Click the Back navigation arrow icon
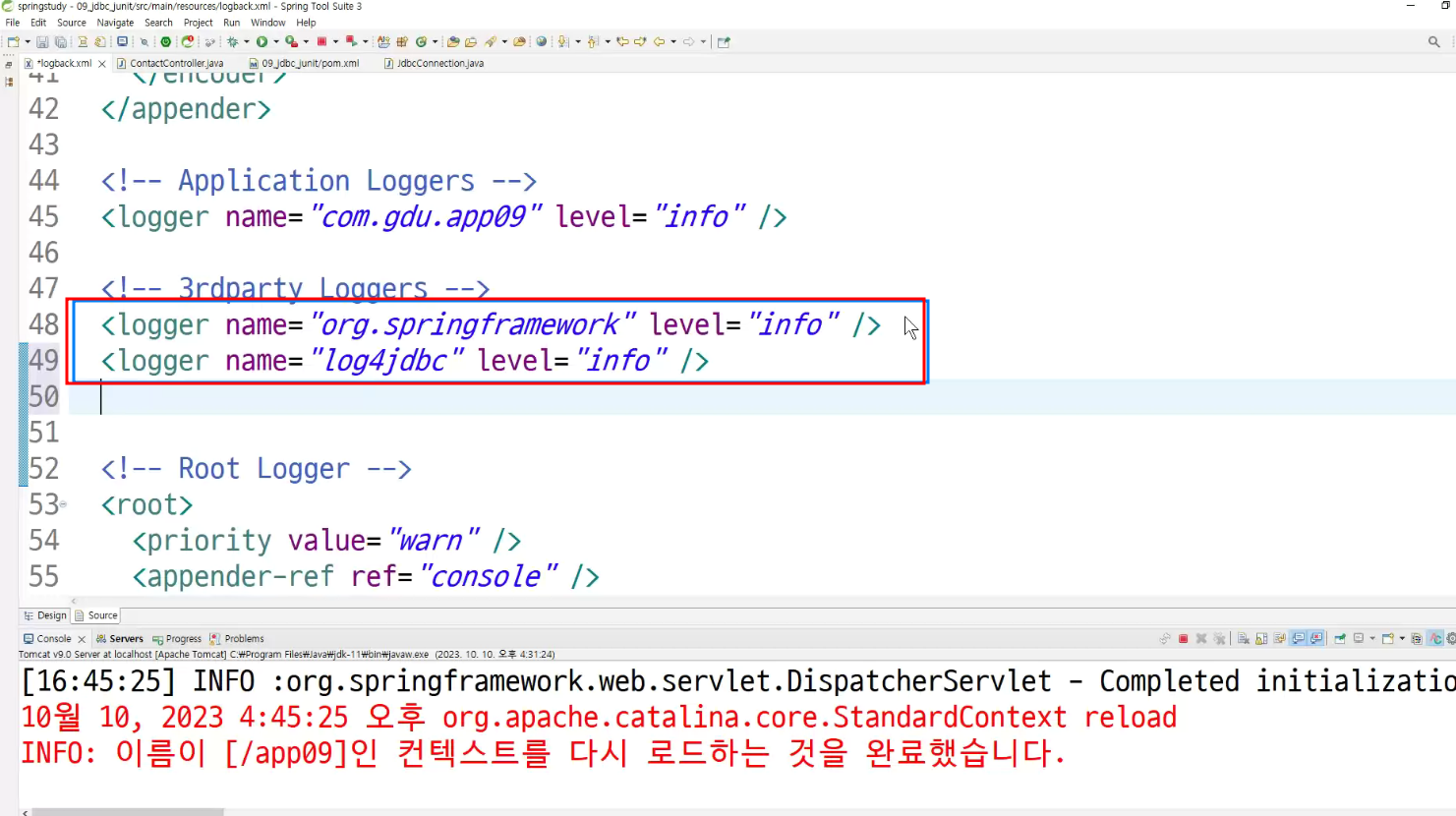The width and height of the screenshot is (1456, 816). pos(659,41)
